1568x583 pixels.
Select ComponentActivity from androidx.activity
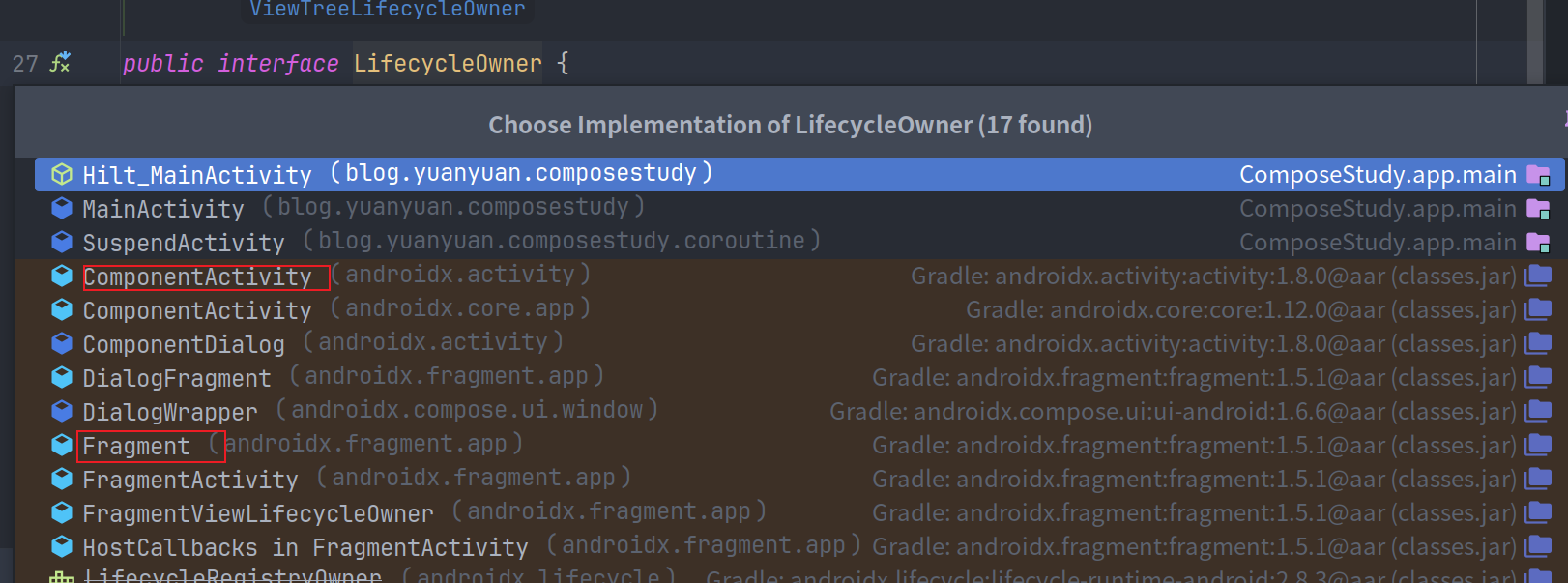[x=197, y=277]
